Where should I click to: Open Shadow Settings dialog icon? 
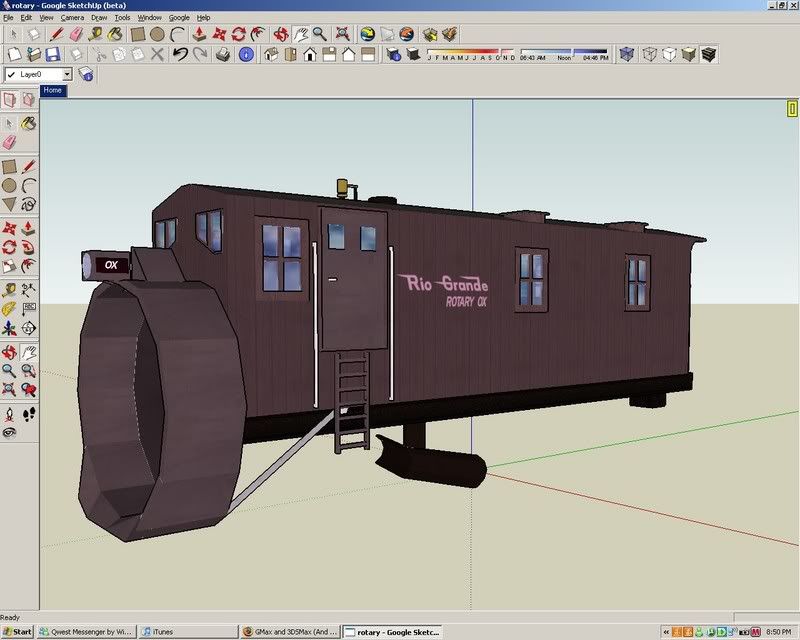pos(393,54)
